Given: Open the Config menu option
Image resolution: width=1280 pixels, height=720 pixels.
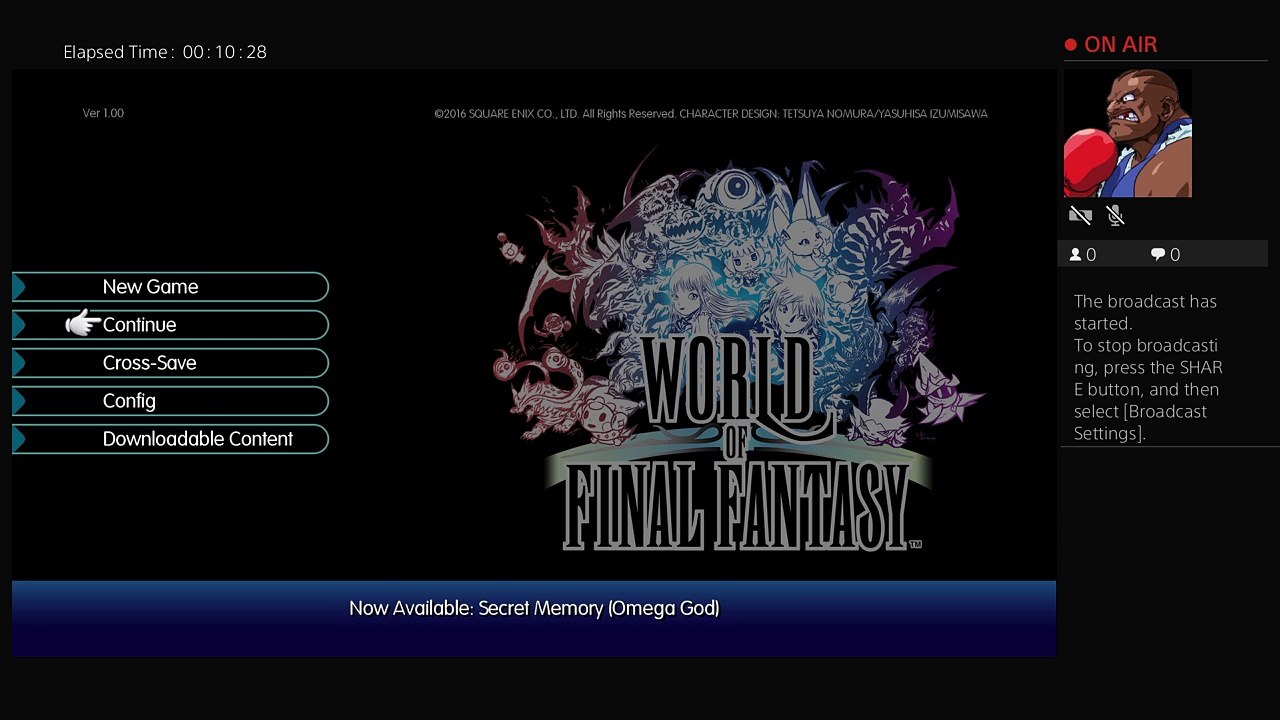Looking at the screenshot, I should pos(170,401).
